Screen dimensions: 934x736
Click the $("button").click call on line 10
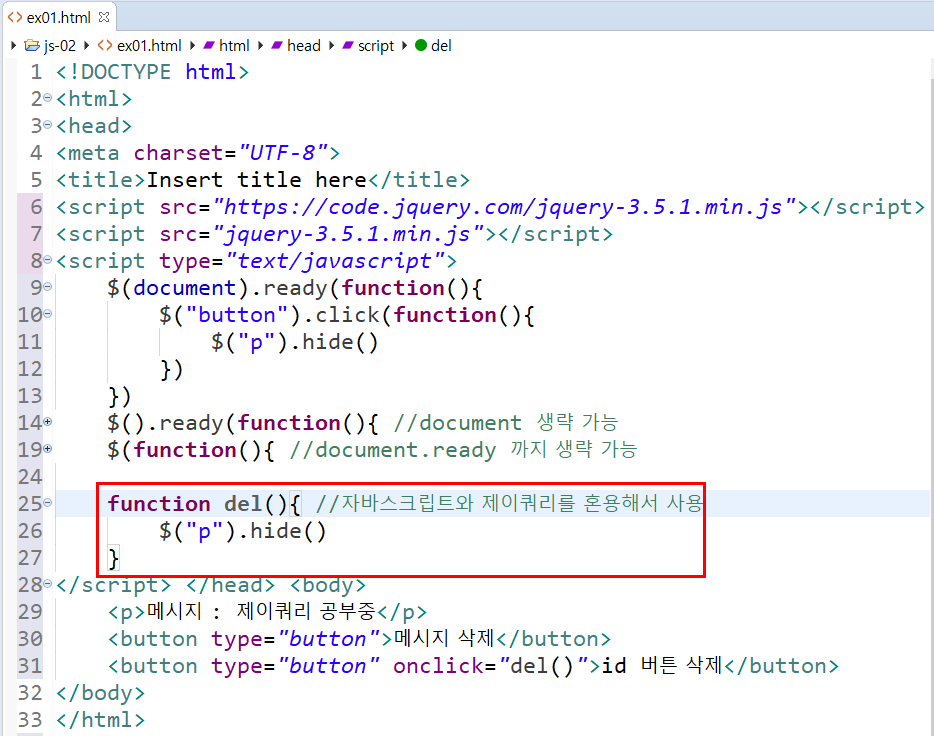coord(269,315)
